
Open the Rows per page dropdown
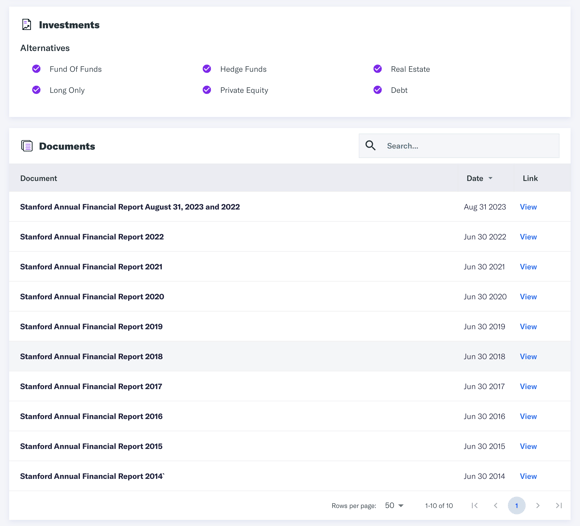tap(394, 505)
